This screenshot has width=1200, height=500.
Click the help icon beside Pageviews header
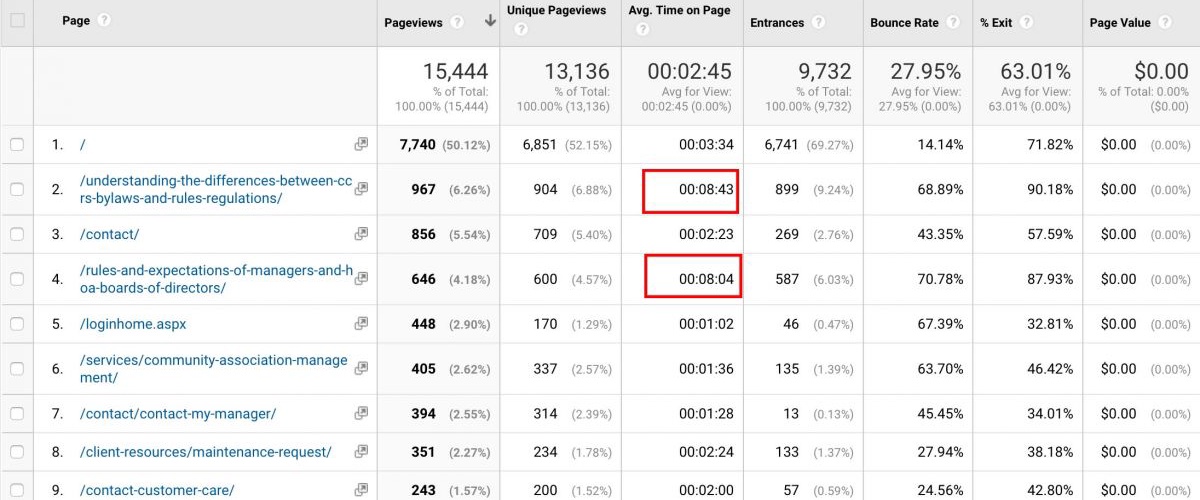(457, 22)
